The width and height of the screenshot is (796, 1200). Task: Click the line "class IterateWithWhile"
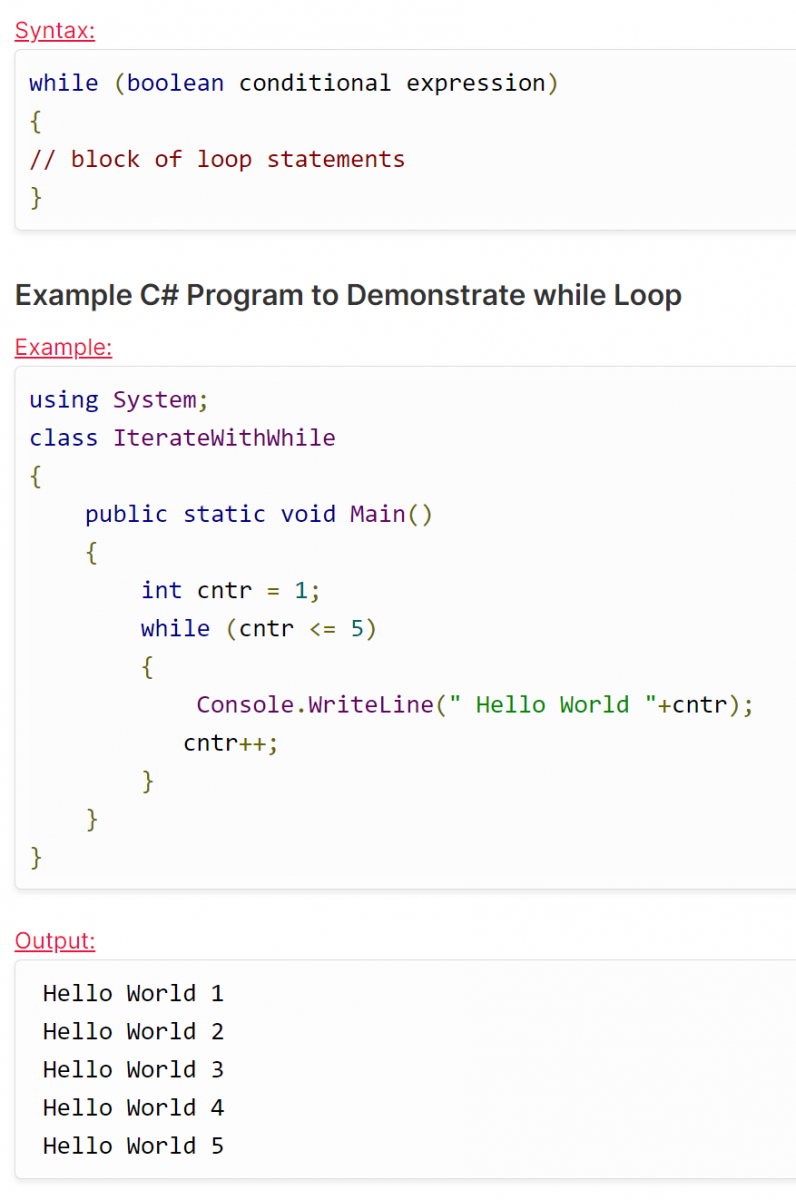click(182, 438)
